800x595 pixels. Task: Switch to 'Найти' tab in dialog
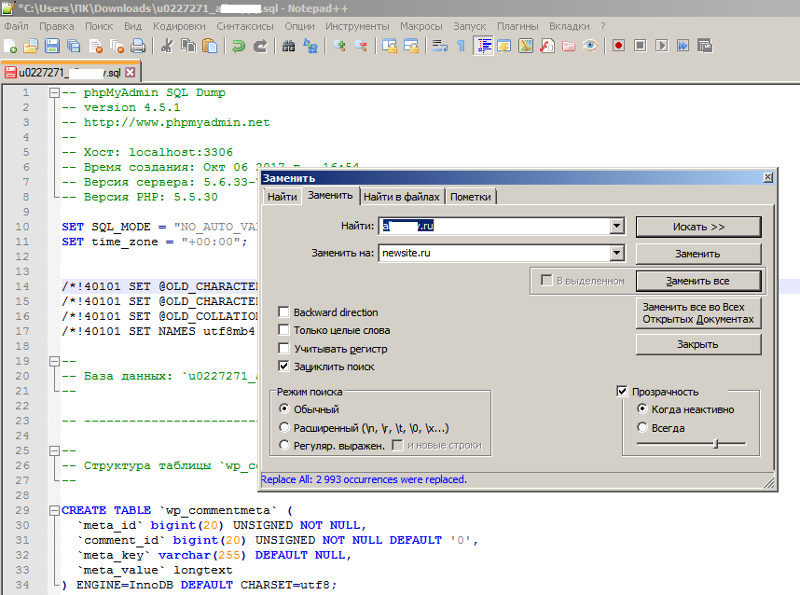tap(282, 197)
